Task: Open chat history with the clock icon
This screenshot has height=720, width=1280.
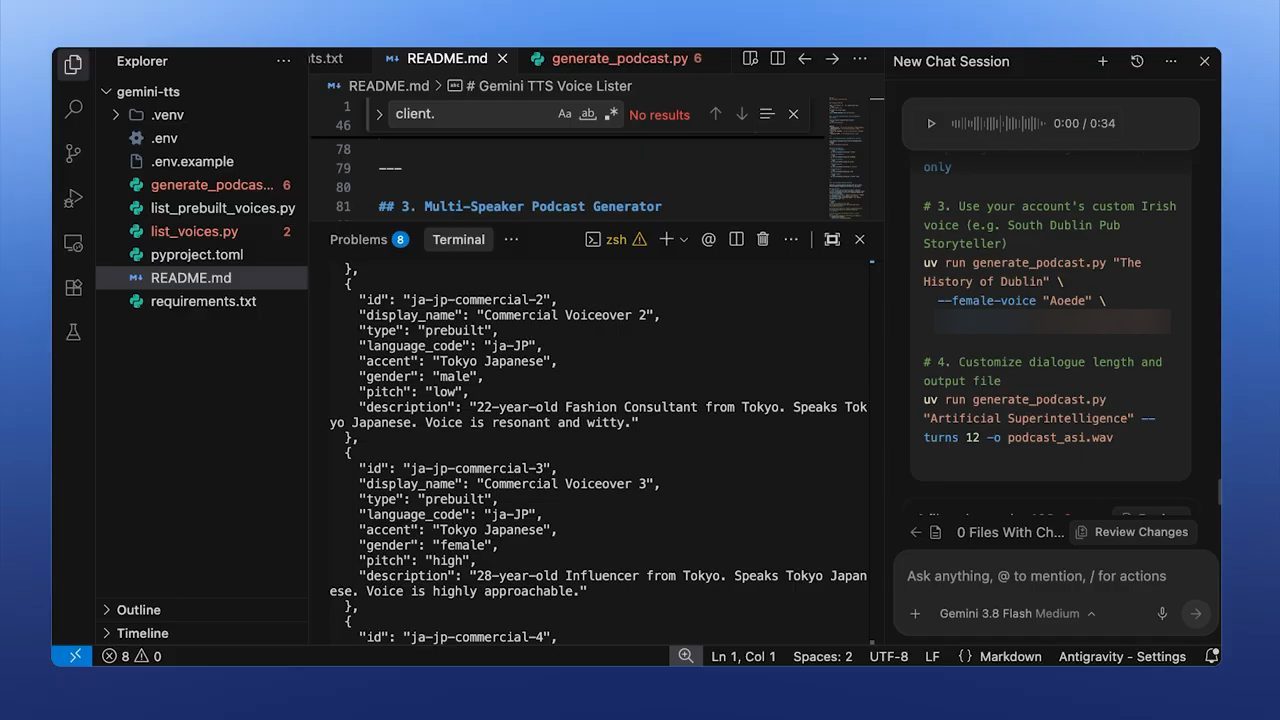Action: (1137, 61)
